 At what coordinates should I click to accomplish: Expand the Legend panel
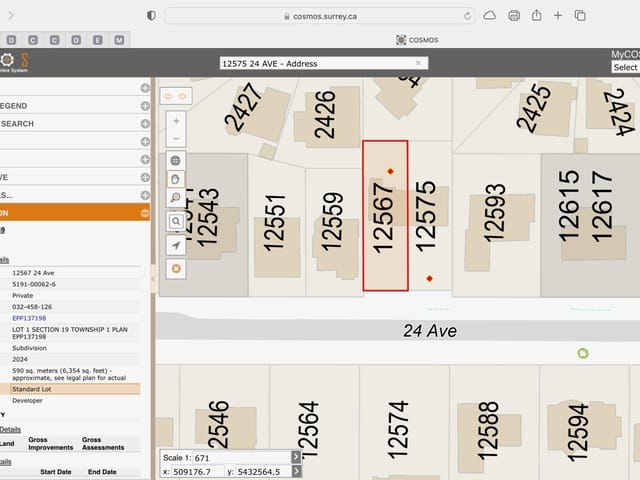pos(145,105)
